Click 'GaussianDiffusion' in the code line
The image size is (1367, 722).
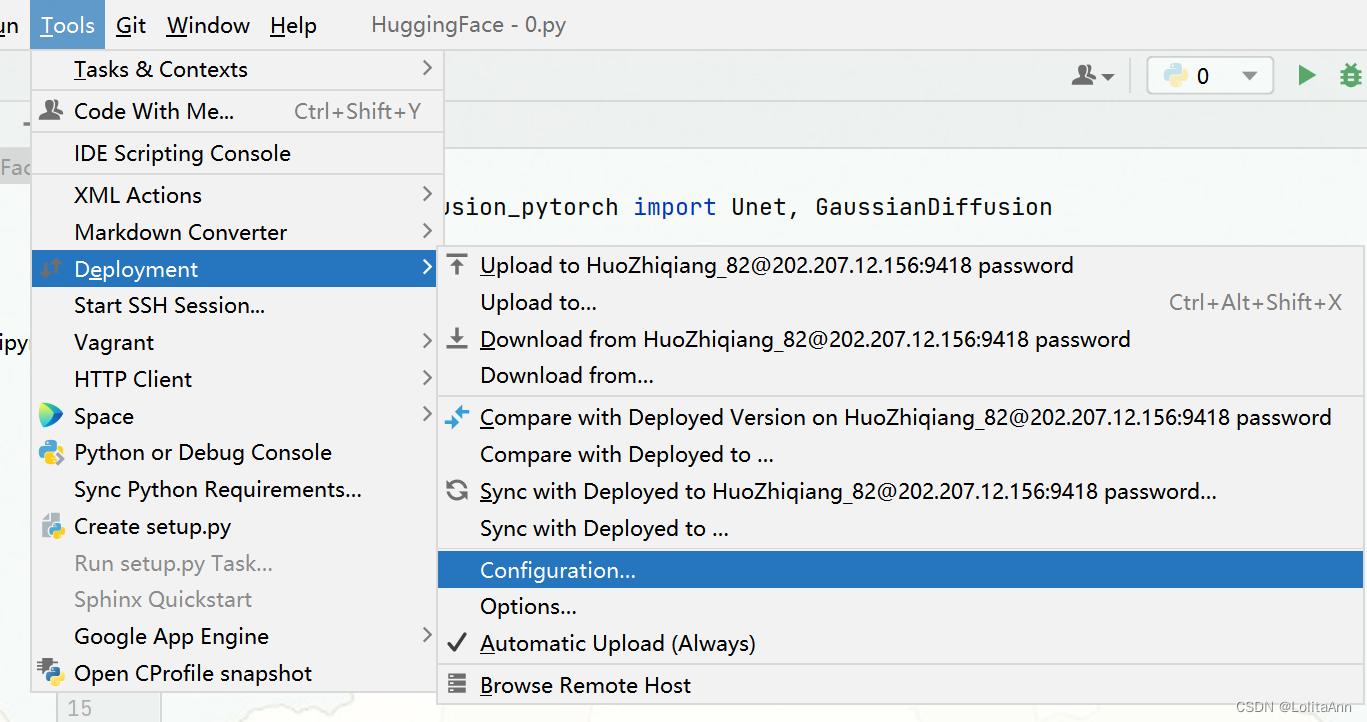click(934, 207)
